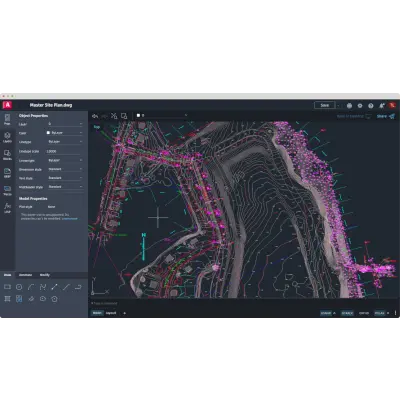Image resolution: width=400 pixels, height=400 pixels.
Task: Open the user avatar in header
Action: point(392,105)
